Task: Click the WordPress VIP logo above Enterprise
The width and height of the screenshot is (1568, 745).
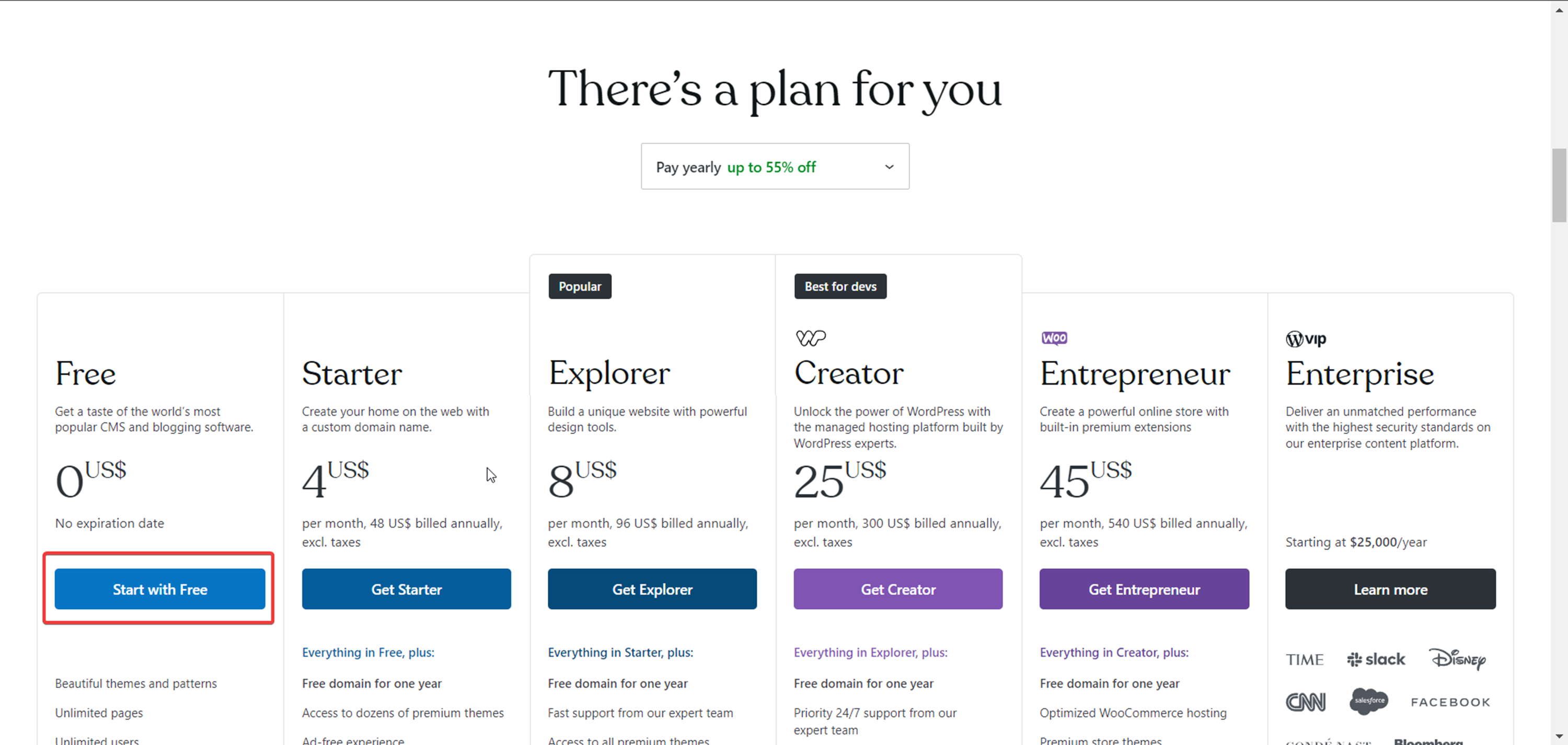Action: [x=1306, y=338]
